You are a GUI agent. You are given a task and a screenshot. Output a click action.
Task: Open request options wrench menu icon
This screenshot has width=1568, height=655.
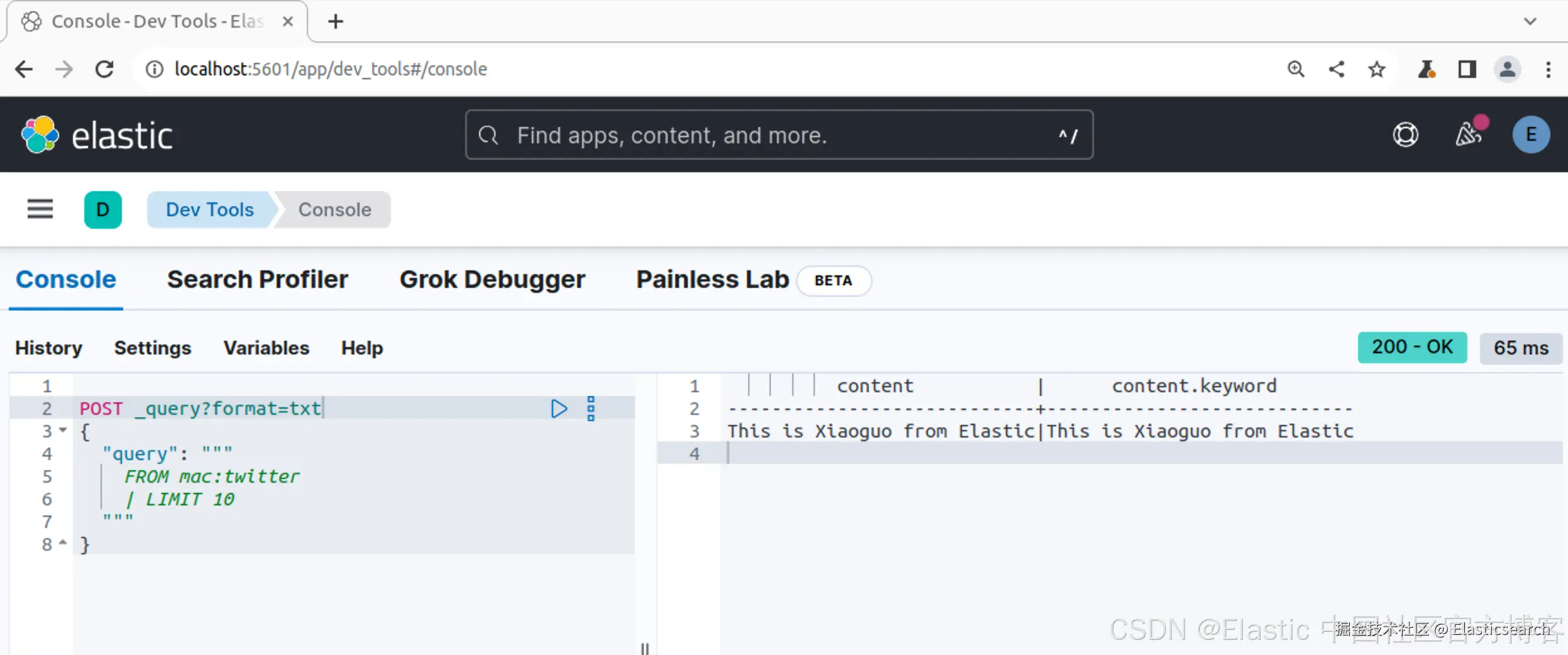[x=590, y=409]
